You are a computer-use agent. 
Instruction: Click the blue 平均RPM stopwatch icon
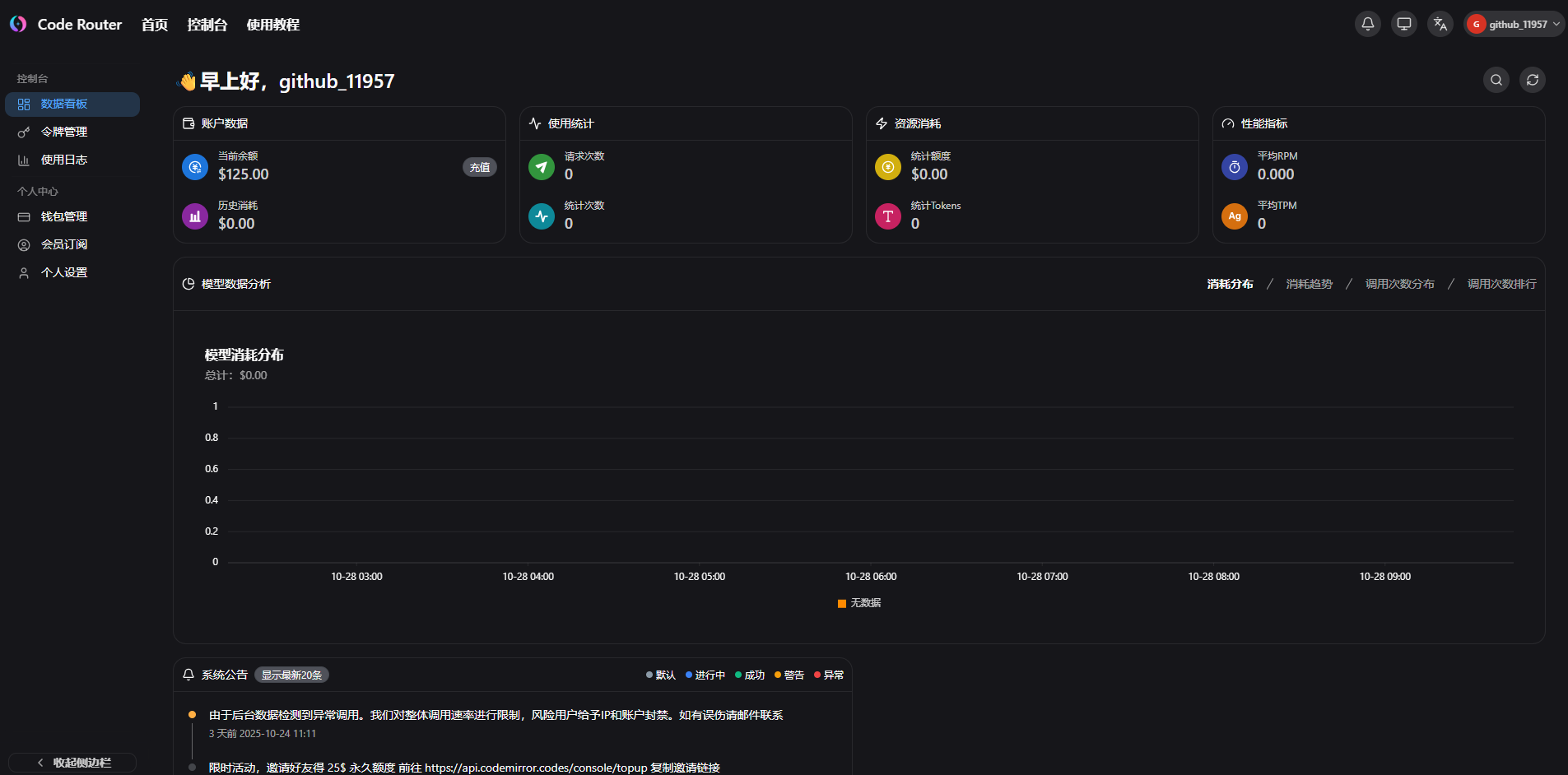(1235, 167)
